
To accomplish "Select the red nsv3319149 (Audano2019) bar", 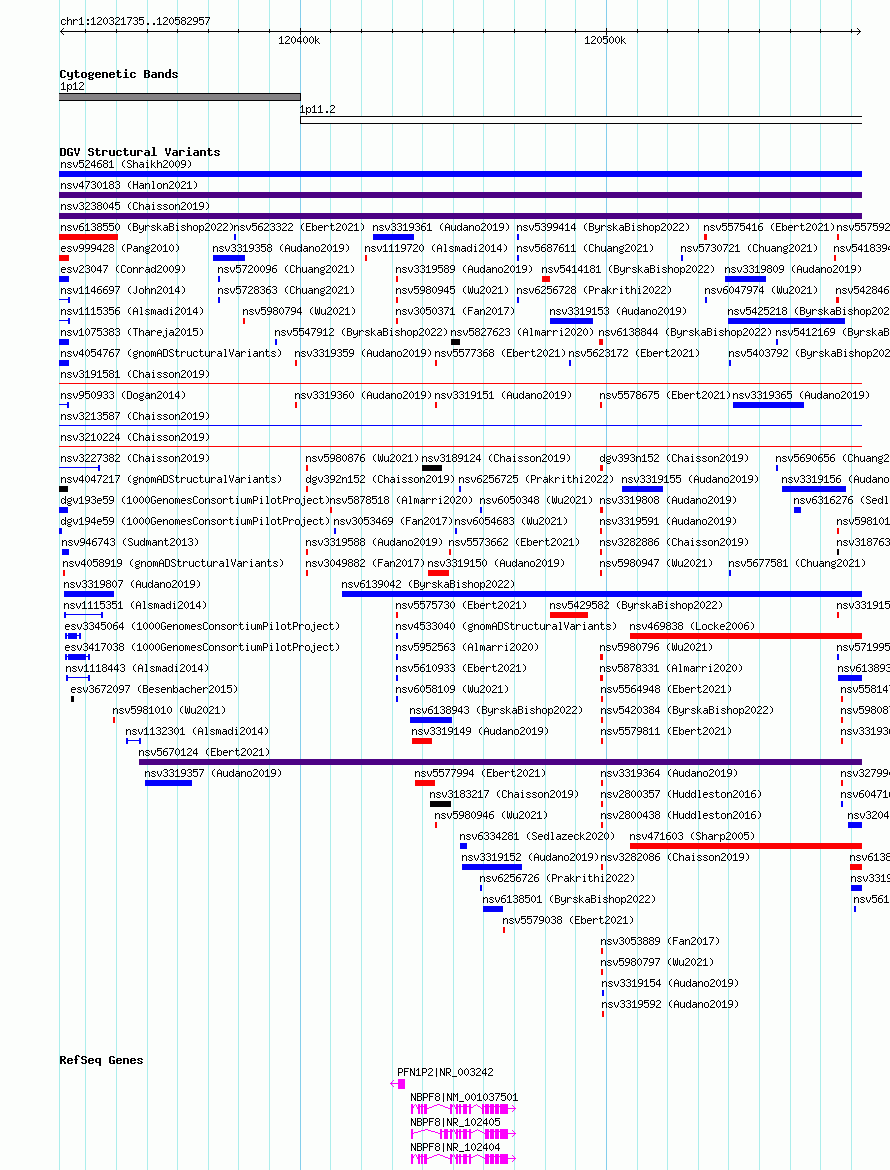I will click(422, 741).
